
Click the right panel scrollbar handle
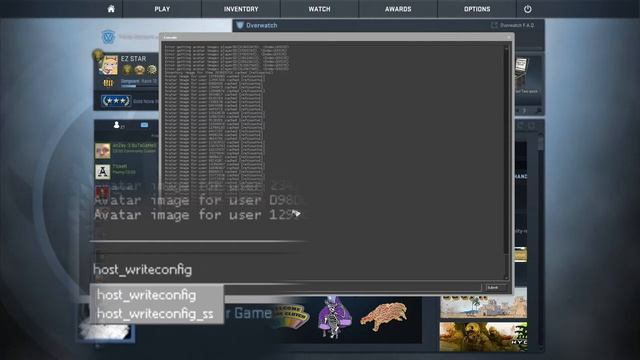coord(541,143)
